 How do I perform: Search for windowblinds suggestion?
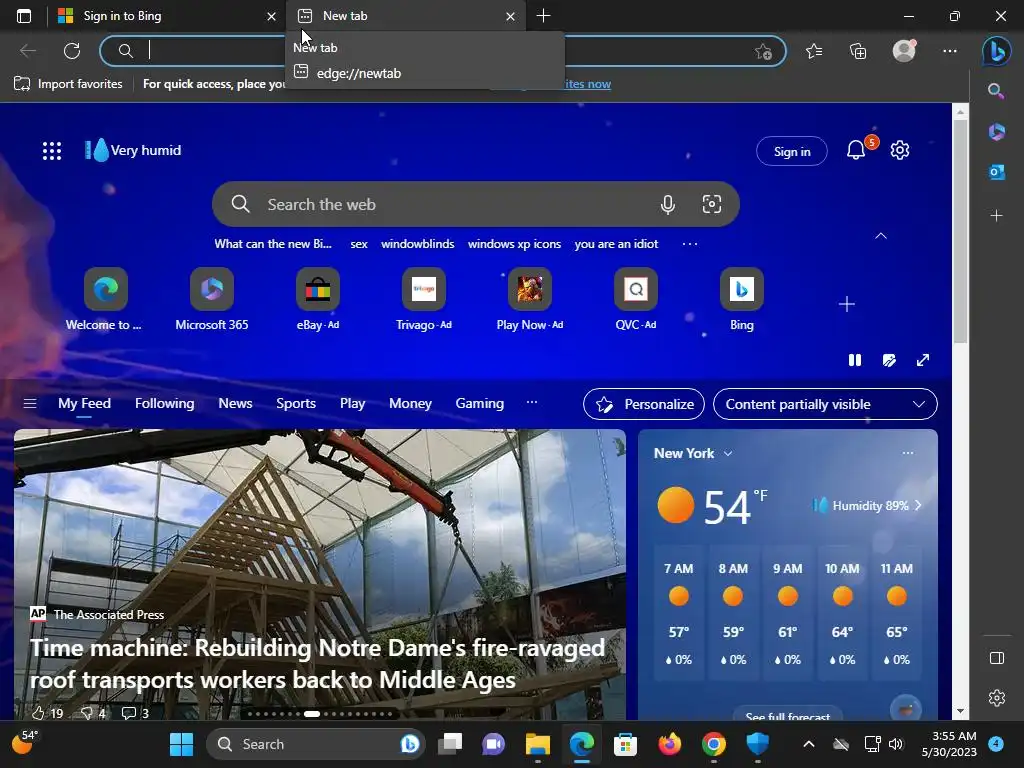point(417,244)
